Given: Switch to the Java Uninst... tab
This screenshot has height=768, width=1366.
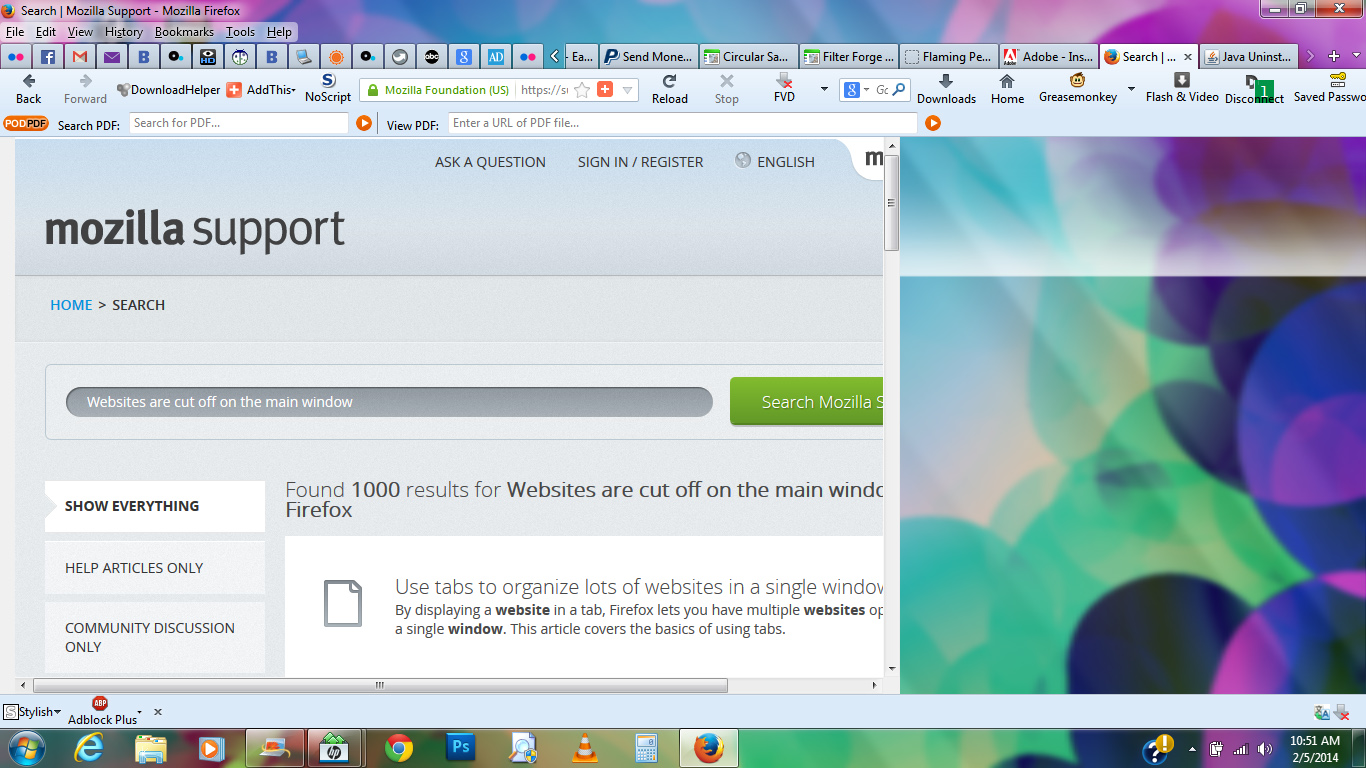Looking at the screenshot, I should [1248, 57].
